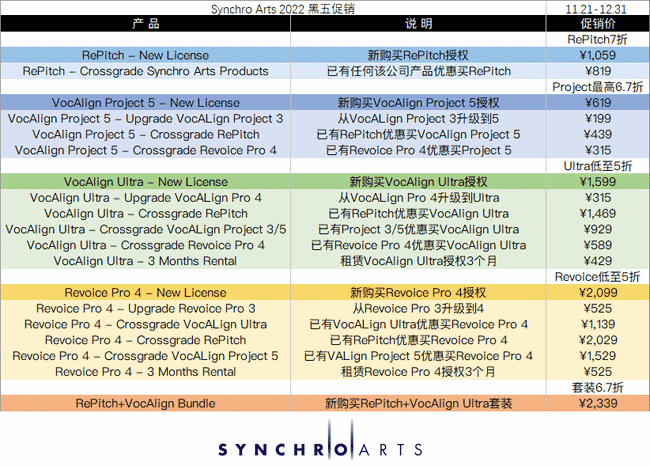Image resolution: width=650 pixels, height=466 pixels.
Task: Click '从VocALign Project 3升级到5' cell
Action: (418, 119)
